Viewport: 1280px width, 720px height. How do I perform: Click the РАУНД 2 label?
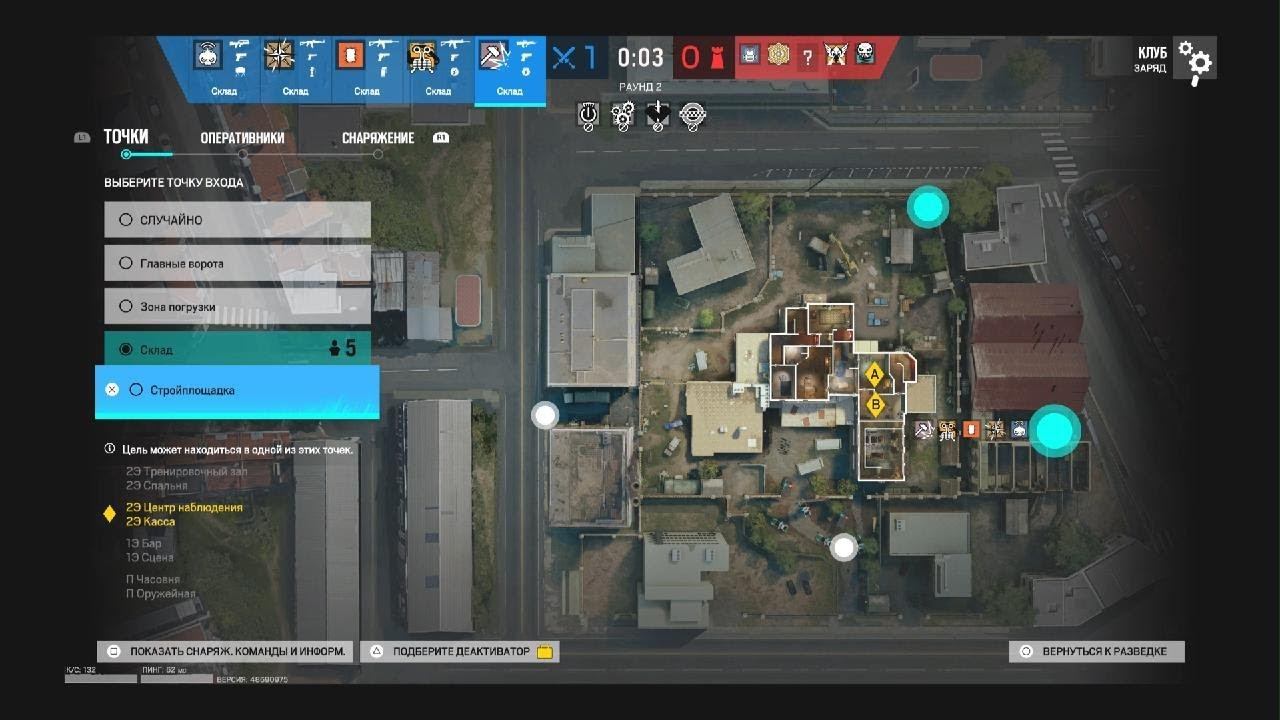640,87
